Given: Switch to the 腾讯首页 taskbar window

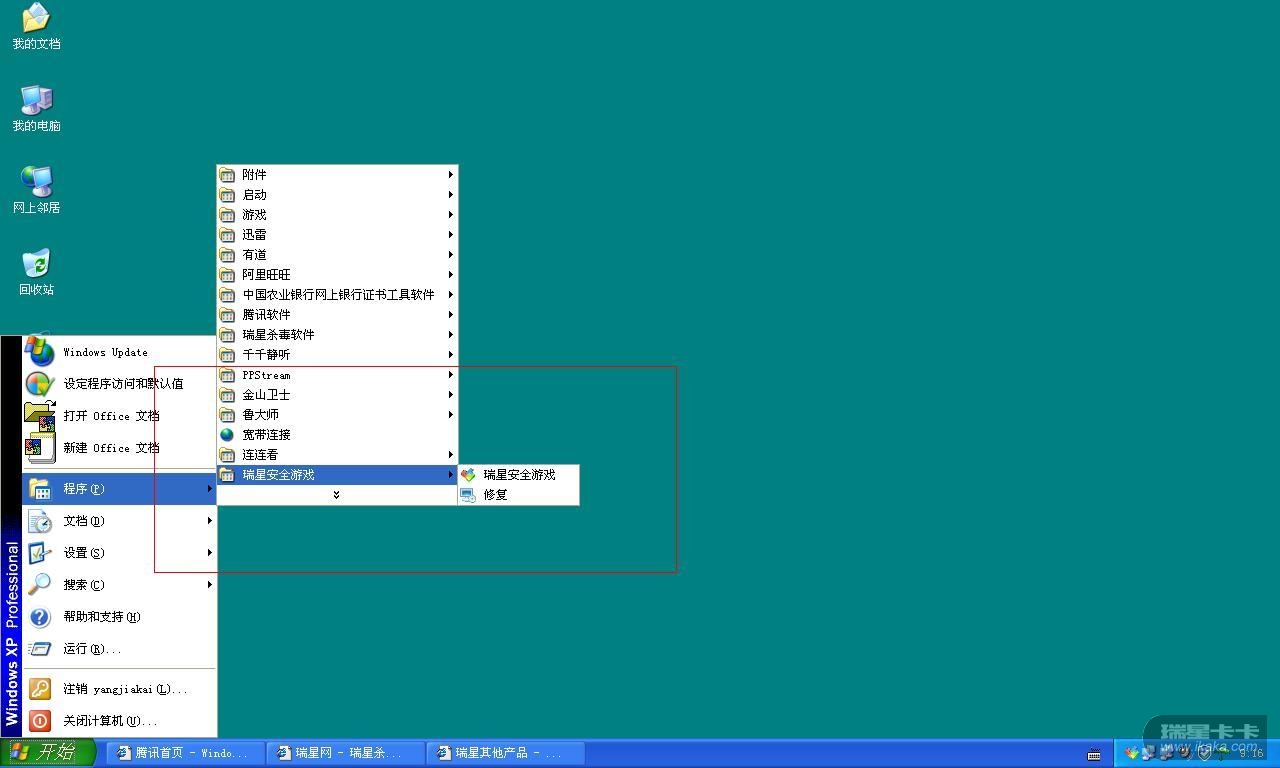Looking at the screenshot, I should [186, 753].
